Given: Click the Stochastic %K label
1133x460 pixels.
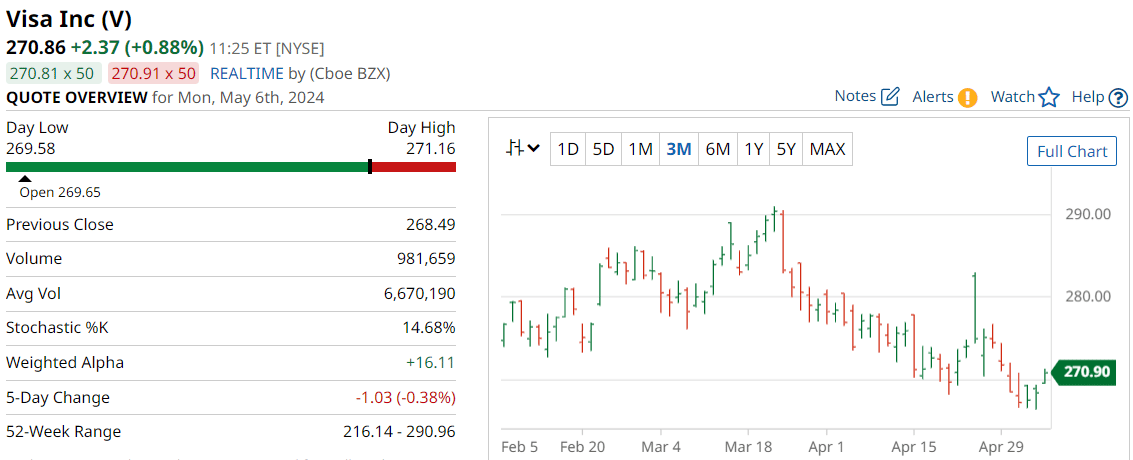Looking at the screenshot, I should 57,328.
